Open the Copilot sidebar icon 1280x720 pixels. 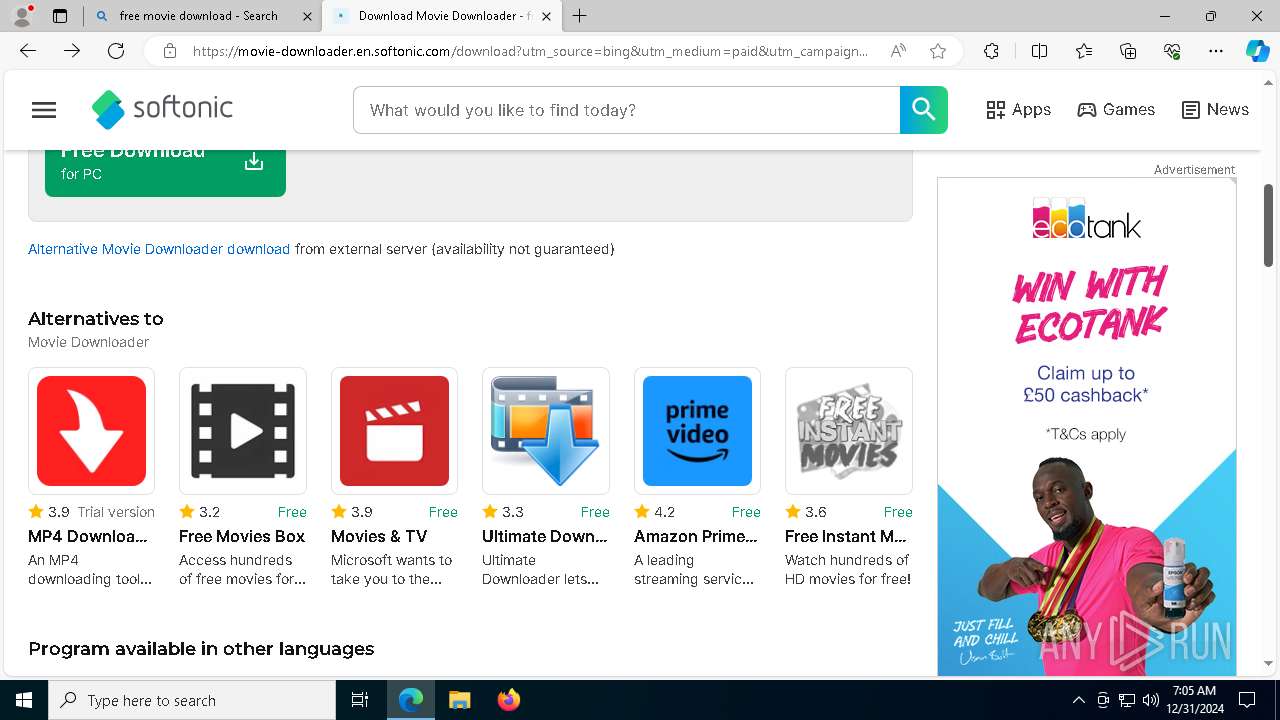(x=1257, y=51)
